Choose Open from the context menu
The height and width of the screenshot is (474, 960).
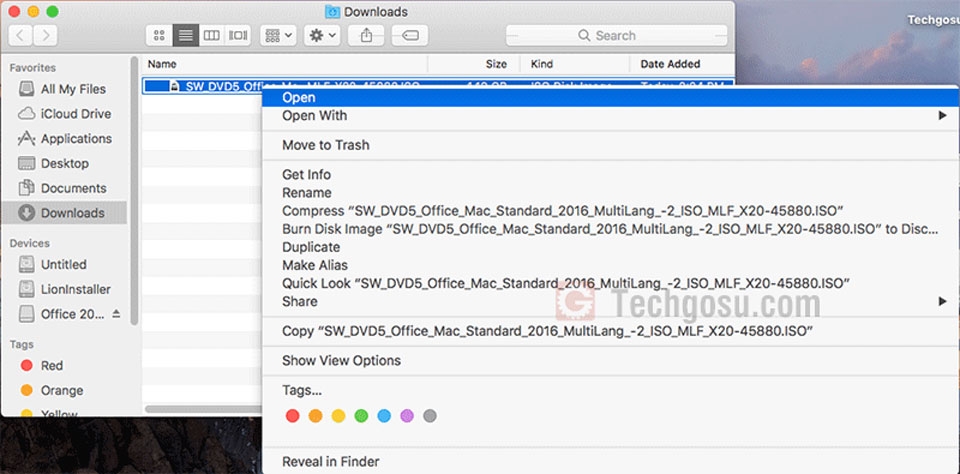pos(610,97)
